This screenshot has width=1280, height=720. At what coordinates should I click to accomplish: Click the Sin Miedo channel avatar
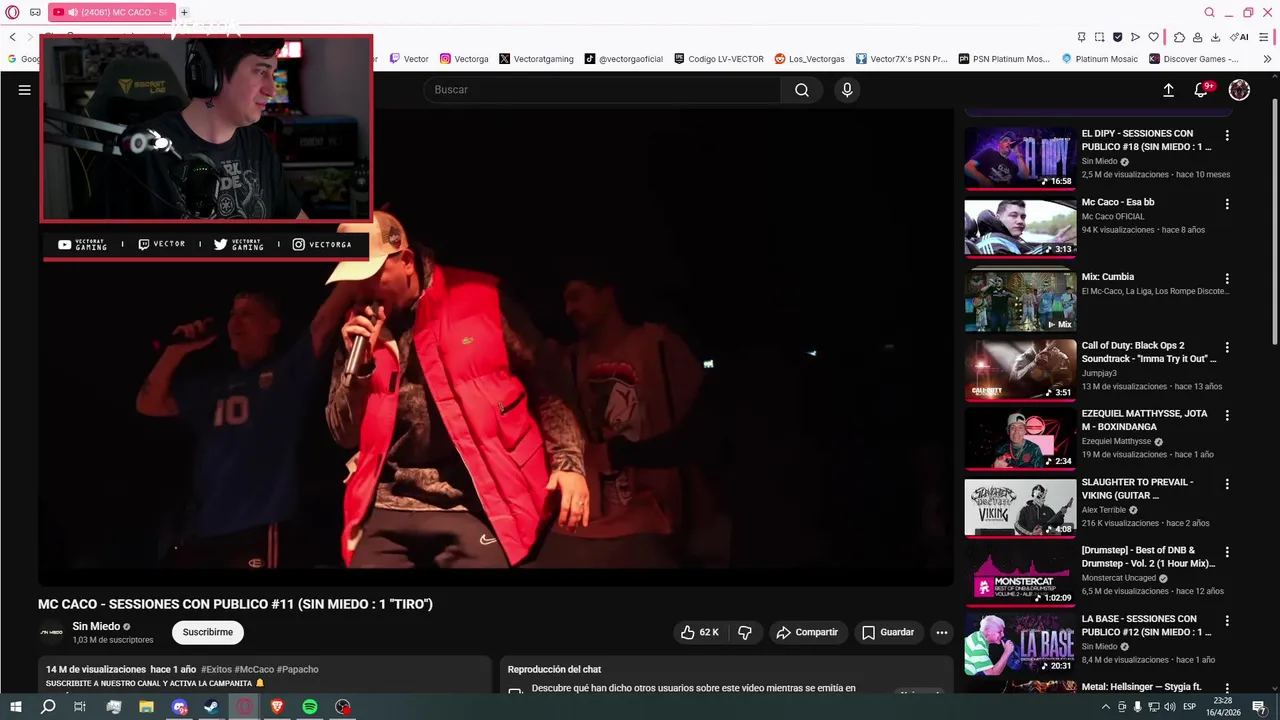click(51, 632)
